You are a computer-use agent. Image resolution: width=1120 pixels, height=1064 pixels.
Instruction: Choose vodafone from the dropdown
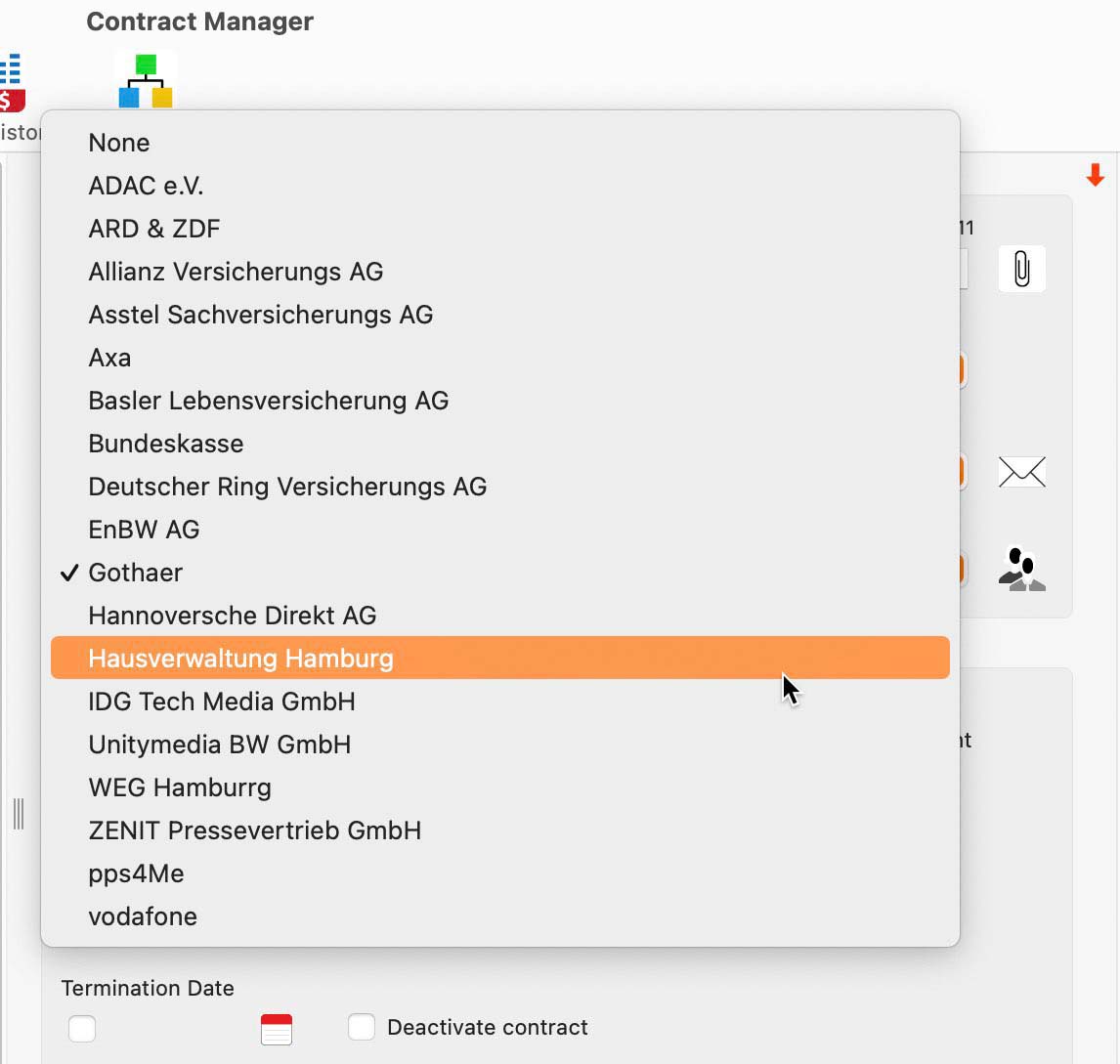coord(500,916)
